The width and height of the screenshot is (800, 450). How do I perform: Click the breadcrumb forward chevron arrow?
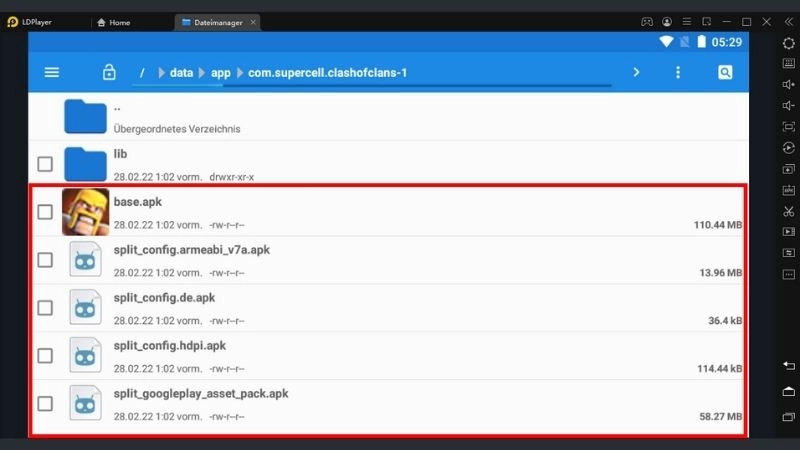click(x=636, y=72)
